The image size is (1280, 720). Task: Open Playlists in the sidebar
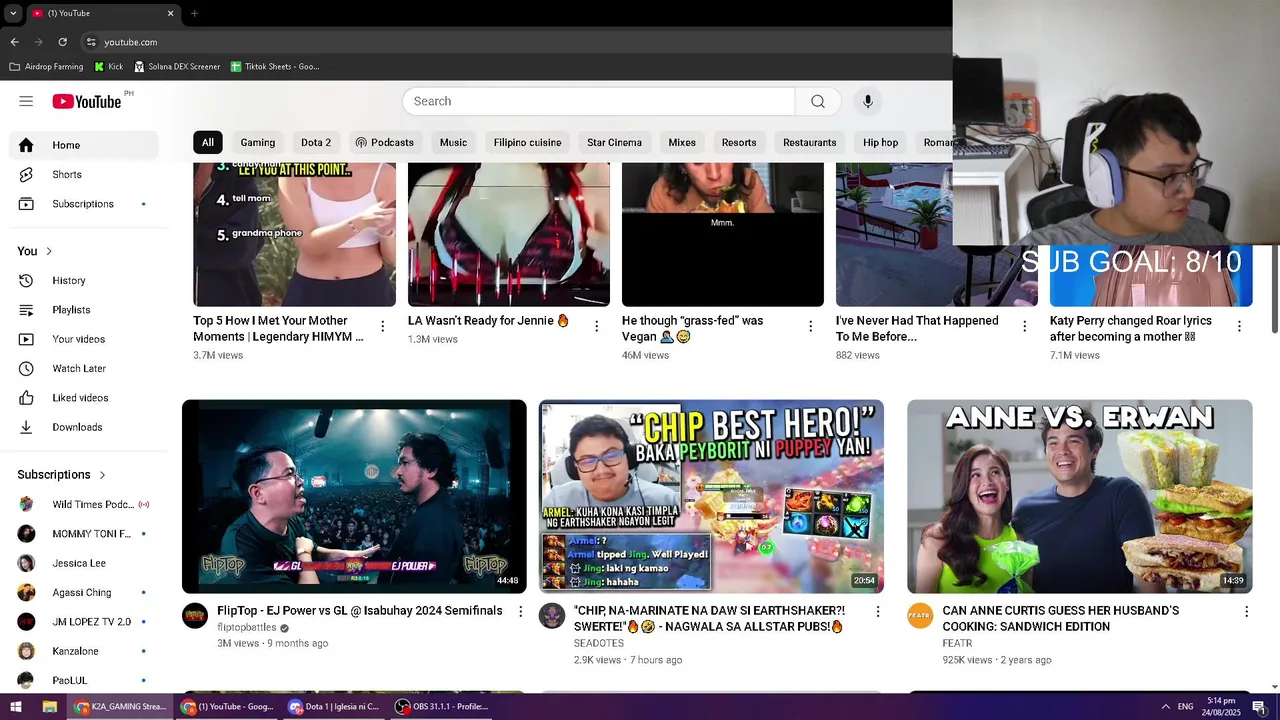pyautogui.click(x=84, y=310)
